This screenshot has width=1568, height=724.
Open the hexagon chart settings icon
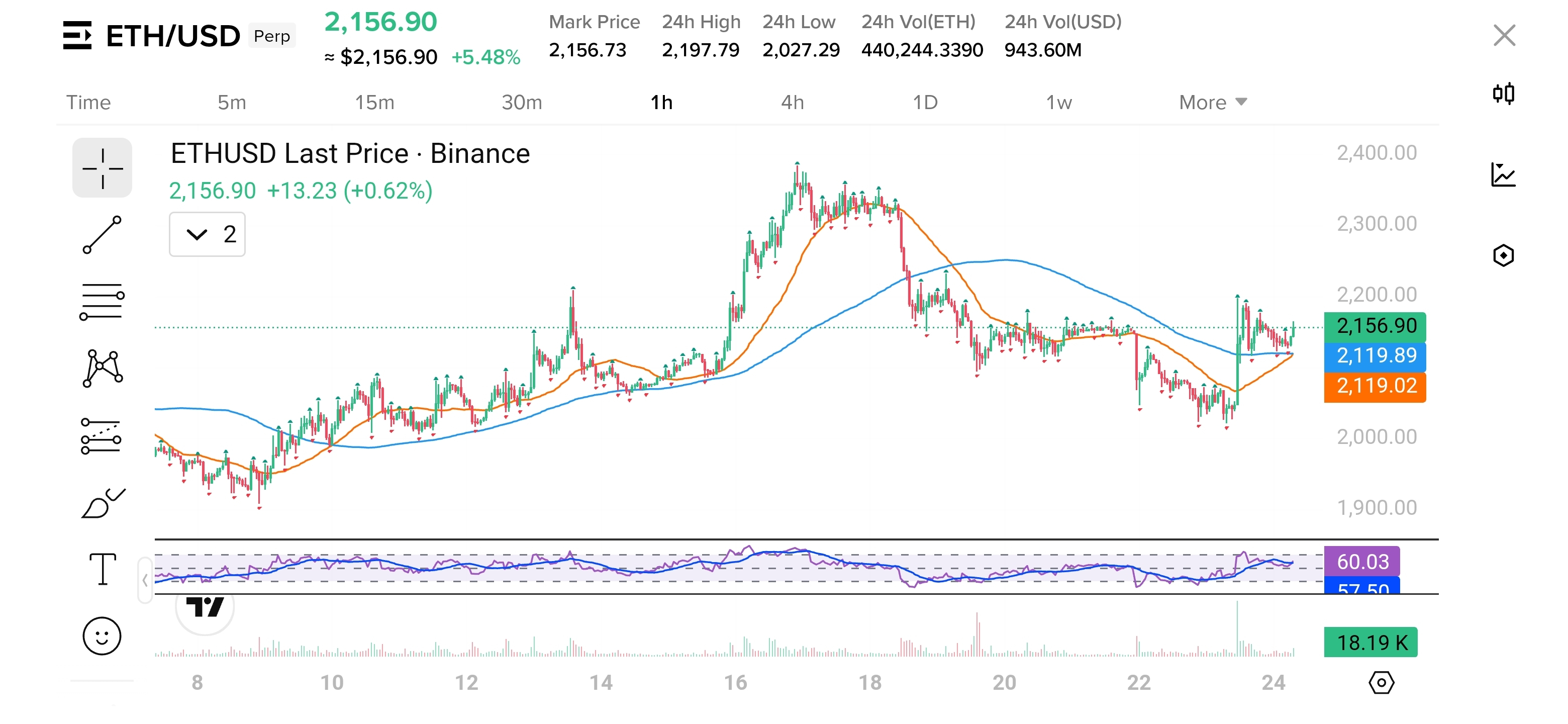[1504, 256]
